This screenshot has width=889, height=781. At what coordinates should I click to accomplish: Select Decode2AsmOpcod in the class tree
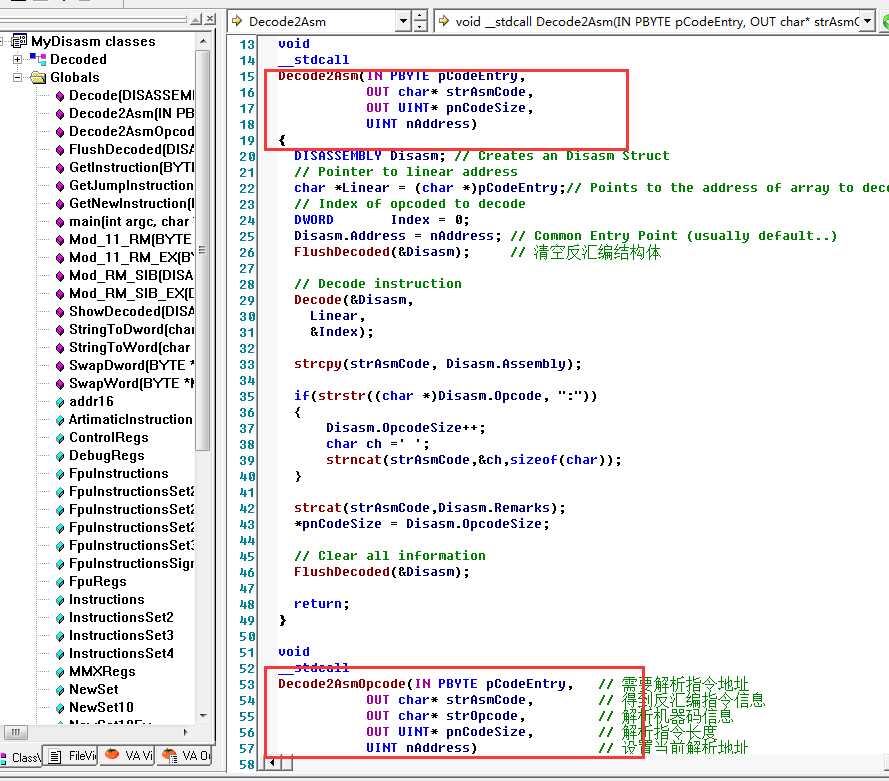pos(131,131)
